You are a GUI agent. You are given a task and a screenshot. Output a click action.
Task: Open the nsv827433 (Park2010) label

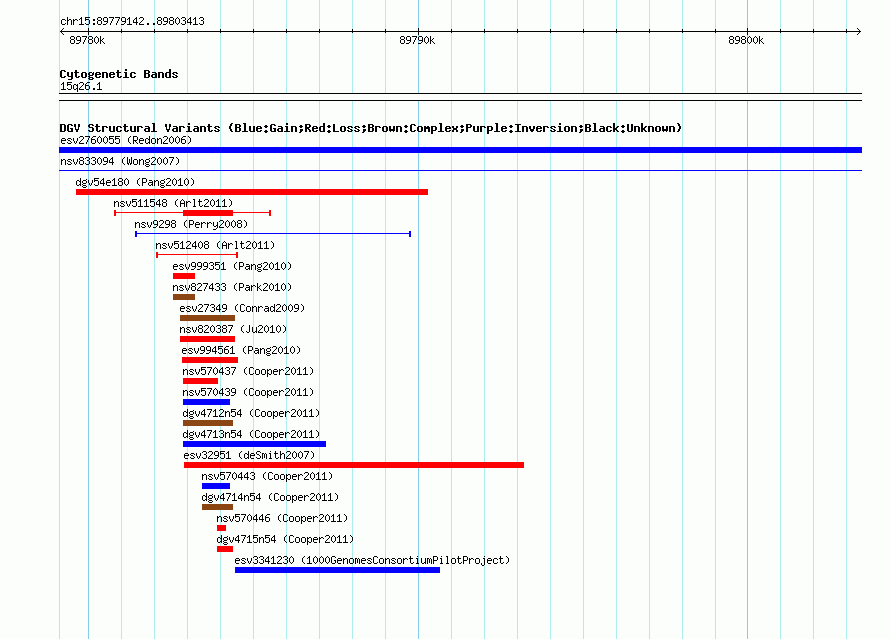pyautogui.click(x=232, y=287)
